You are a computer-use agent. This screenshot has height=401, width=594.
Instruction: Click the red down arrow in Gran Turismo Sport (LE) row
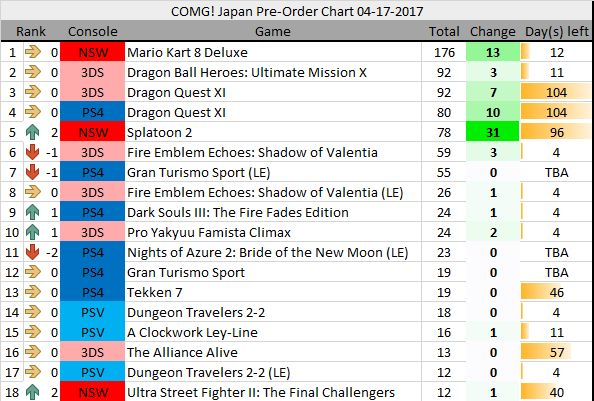33,172
